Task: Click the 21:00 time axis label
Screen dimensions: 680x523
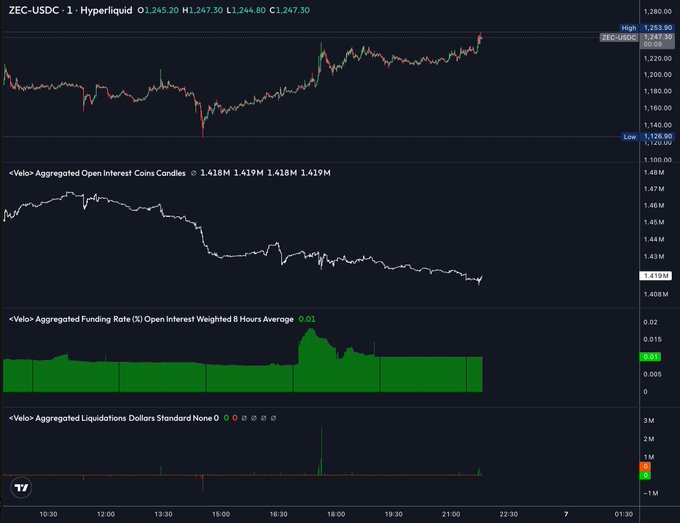Action: point(451,514)
